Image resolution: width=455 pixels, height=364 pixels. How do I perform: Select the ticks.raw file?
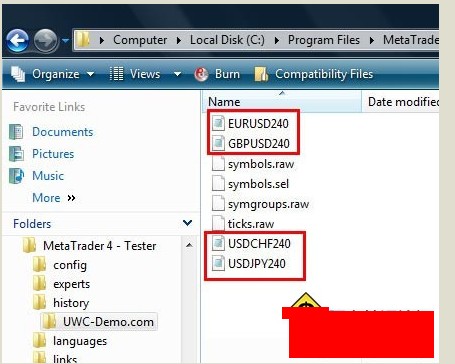click(x=251, y=224)
